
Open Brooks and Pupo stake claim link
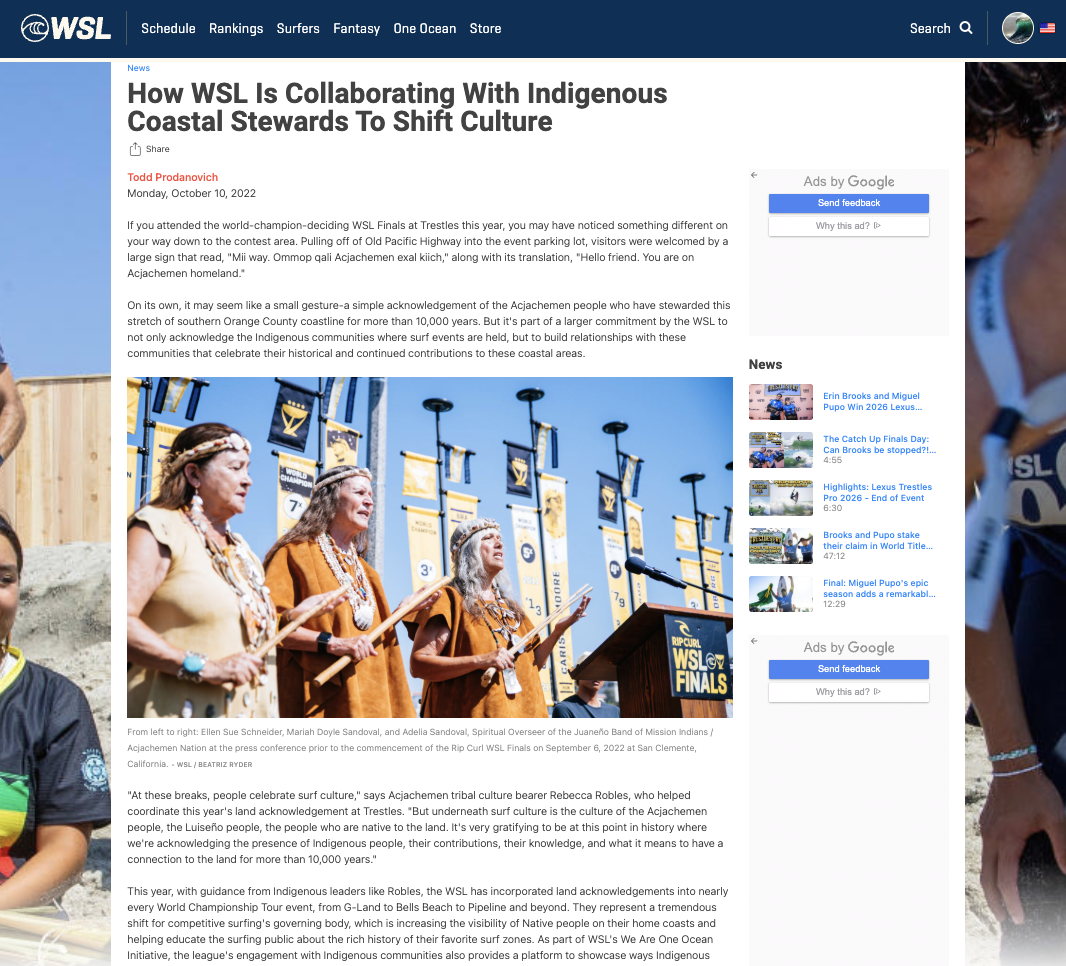pos(878,540)
